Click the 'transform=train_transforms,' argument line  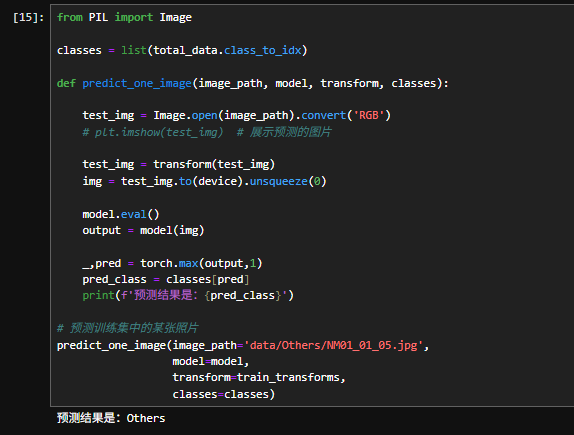(x=259, y=378)
